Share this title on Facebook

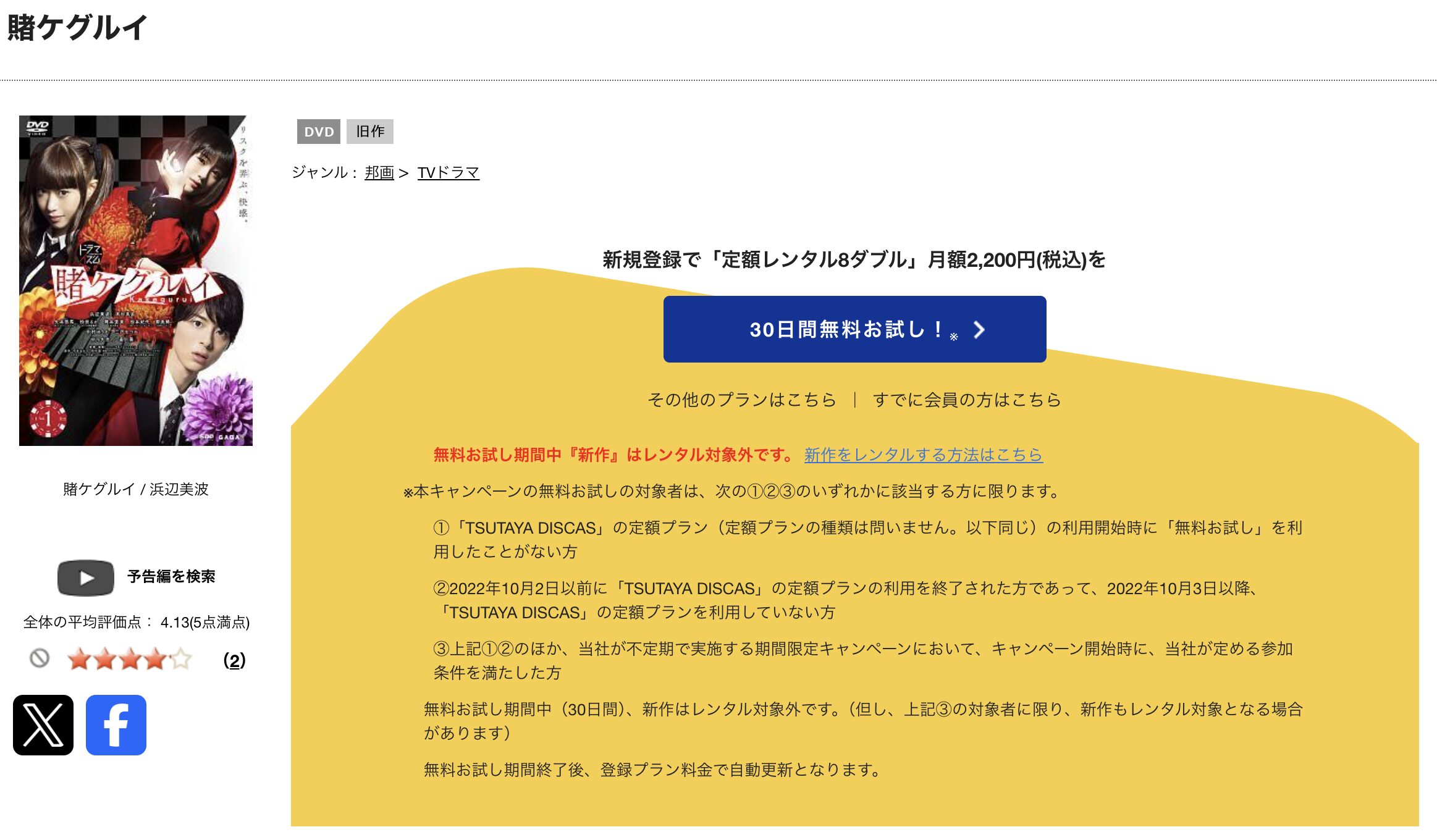pyautogui.click(x=116, y=725)
